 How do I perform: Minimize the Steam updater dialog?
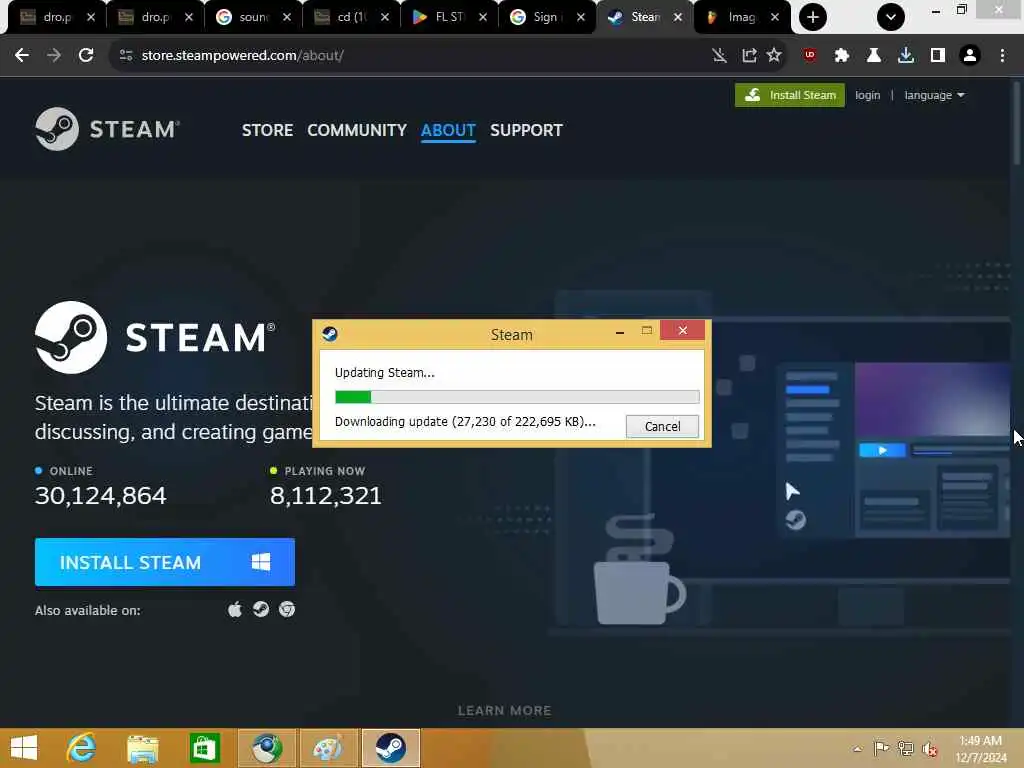[x=620, y=332]
